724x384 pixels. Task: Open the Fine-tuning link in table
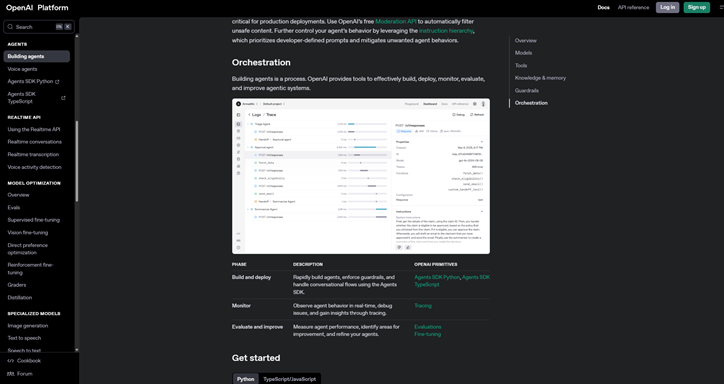point(427,334)
